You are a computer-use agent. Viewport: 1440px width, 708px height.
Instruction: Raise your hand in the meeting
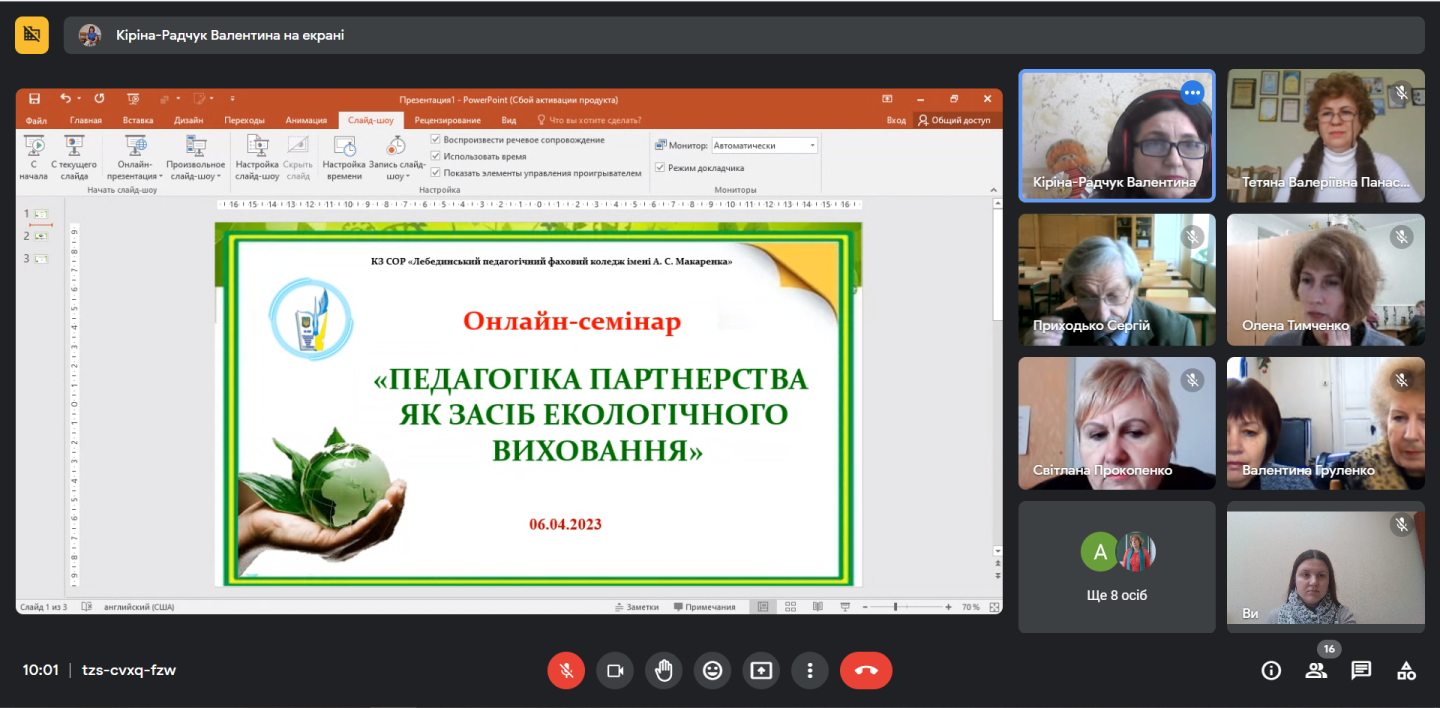click(664, 670)
